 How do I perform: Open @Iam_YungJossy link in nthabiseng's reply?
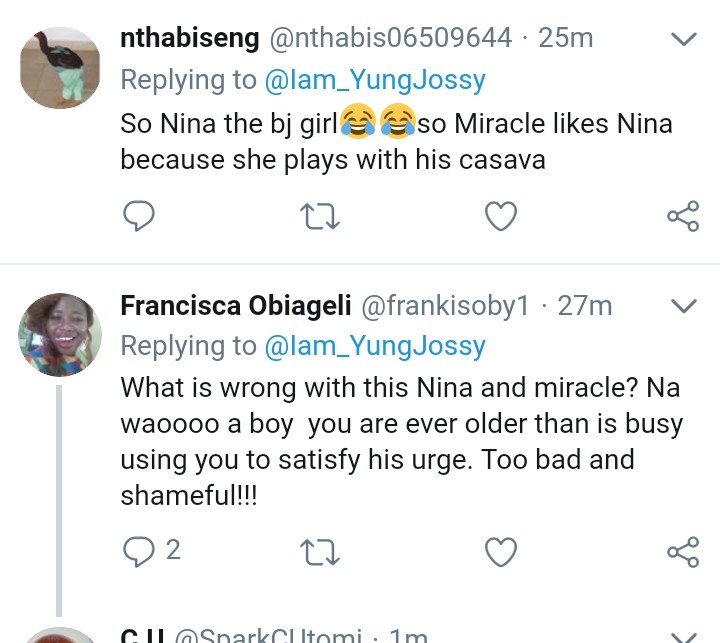375,81
